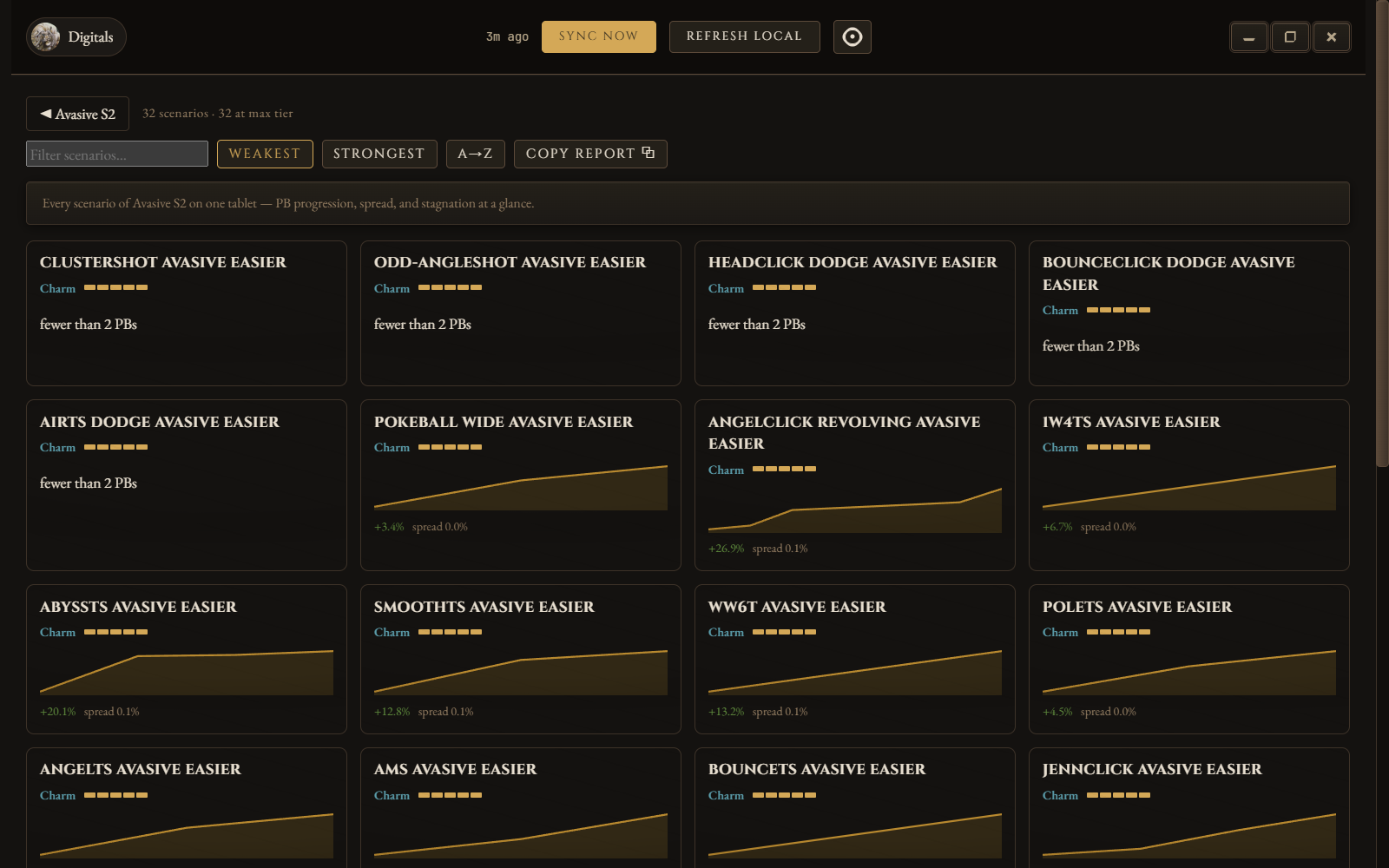Sort scenarios by Weakest
This screenshot has width=1389, height=868.
coord(265,154)
